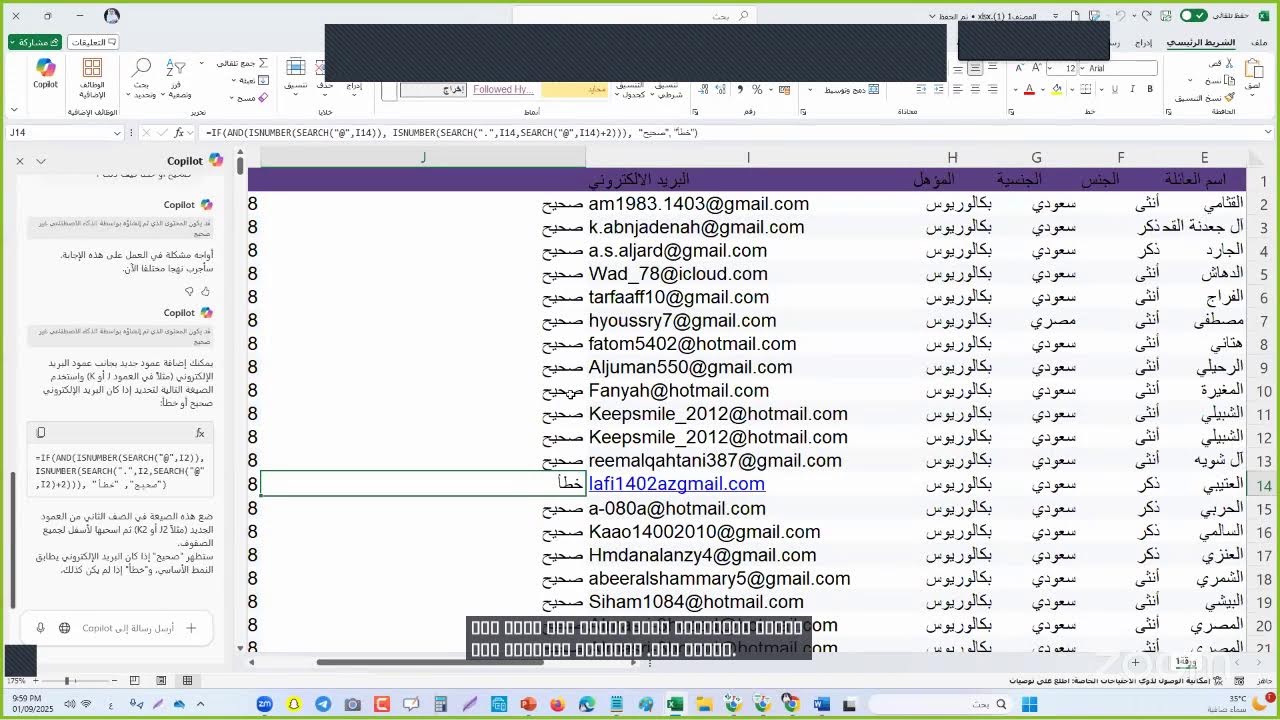Open the Share (مشاركة) dropdown button
1280x720 pixels.
[x=35, y=42]
